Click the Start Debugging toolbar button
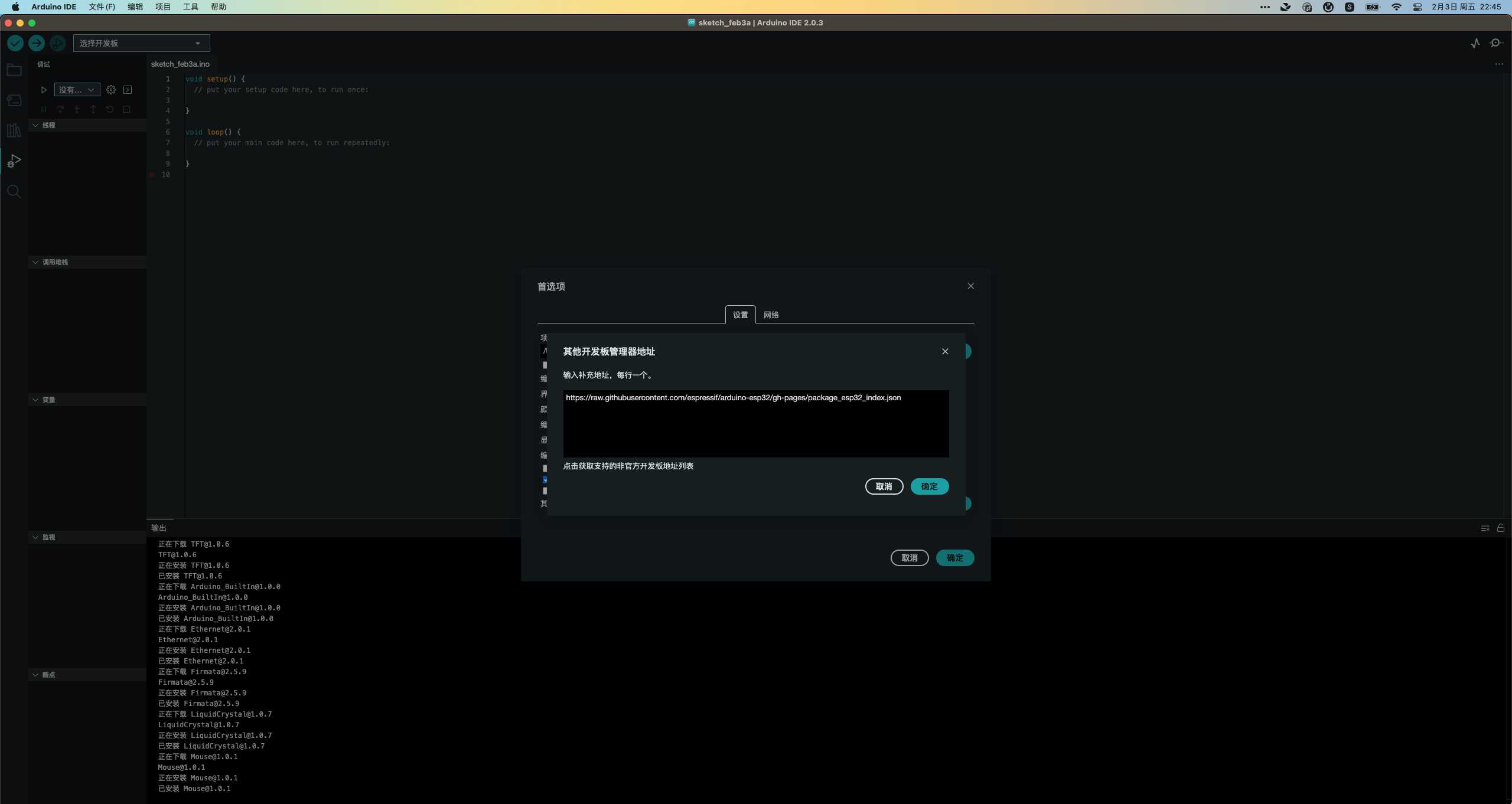Viewport: 1512px width, 804px height. pos(57,43)
